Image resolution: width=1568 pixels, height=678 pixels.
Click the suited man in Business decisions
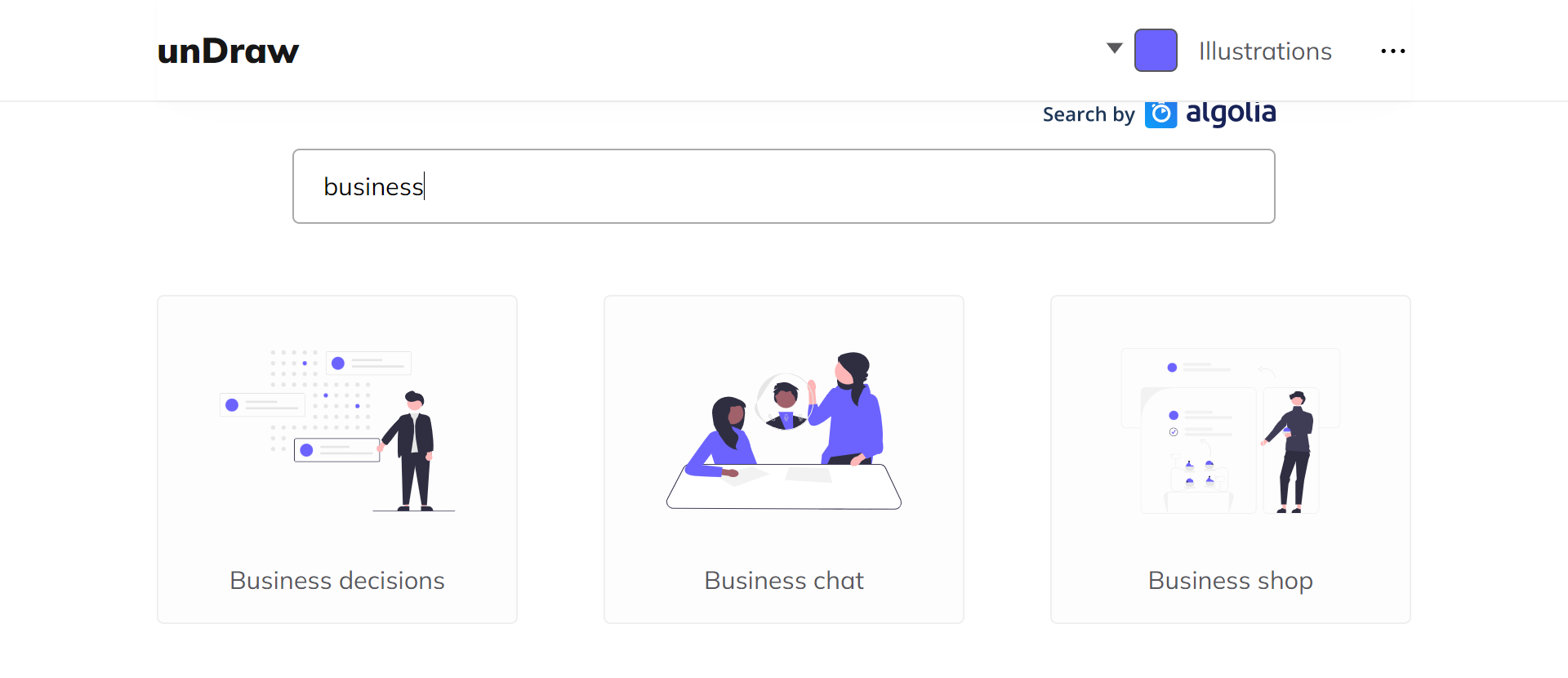tap(415, 450)
